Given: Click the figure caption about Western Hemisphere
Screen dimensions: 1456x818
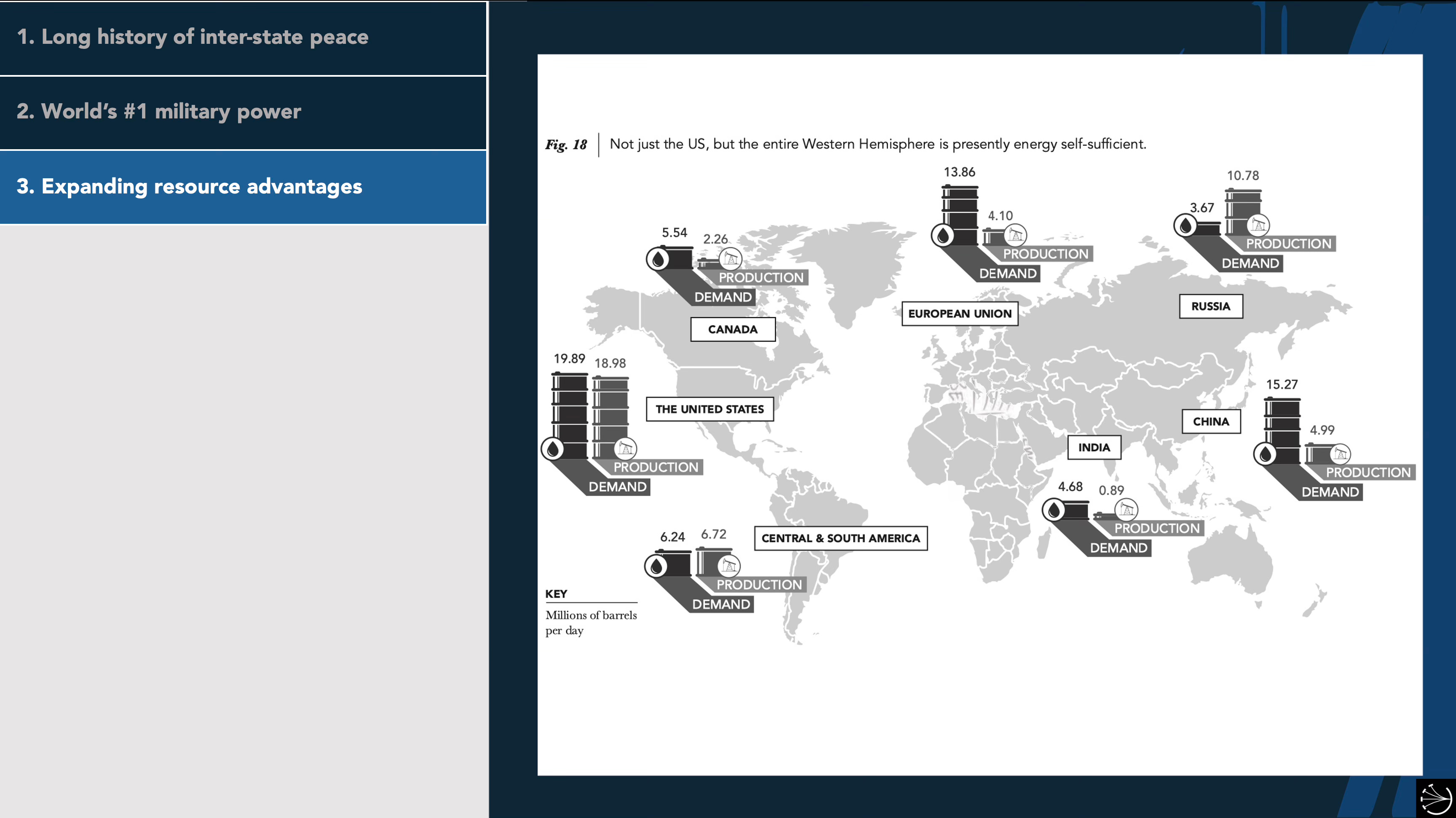Looking at the screenshot, I should (x=878, y=144).
